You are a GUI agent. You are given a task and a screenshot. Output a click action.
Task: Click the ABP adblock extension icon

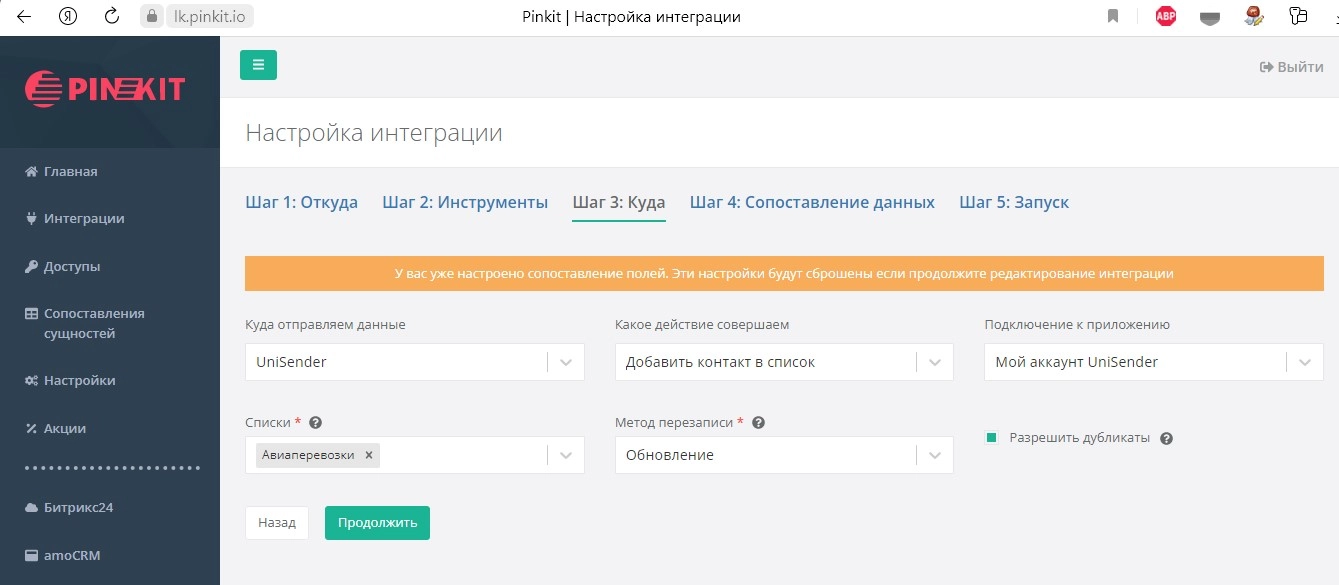pos(1165,17)
